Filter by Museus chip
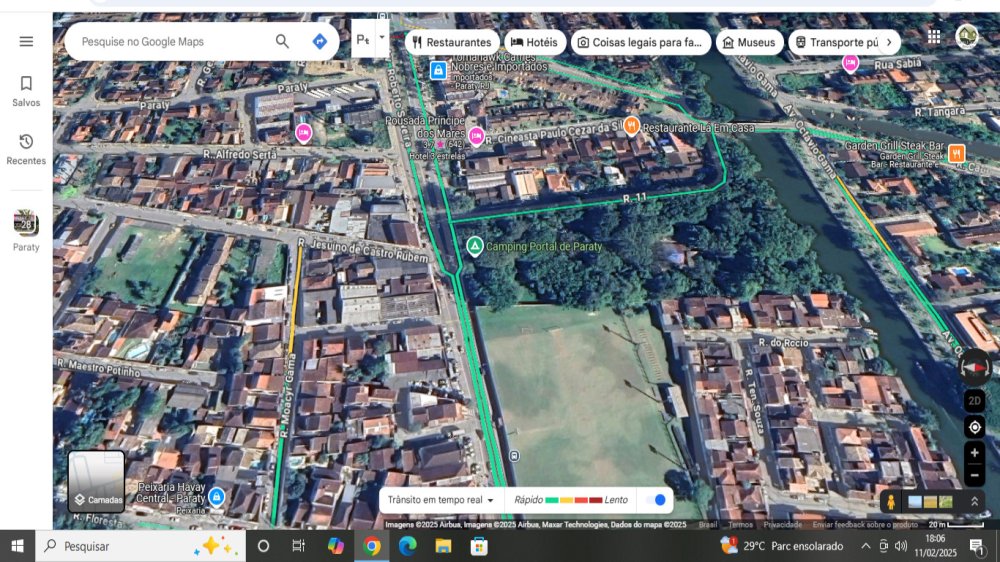The width and height of the screenshot is (1000, 562). (749, 42)
